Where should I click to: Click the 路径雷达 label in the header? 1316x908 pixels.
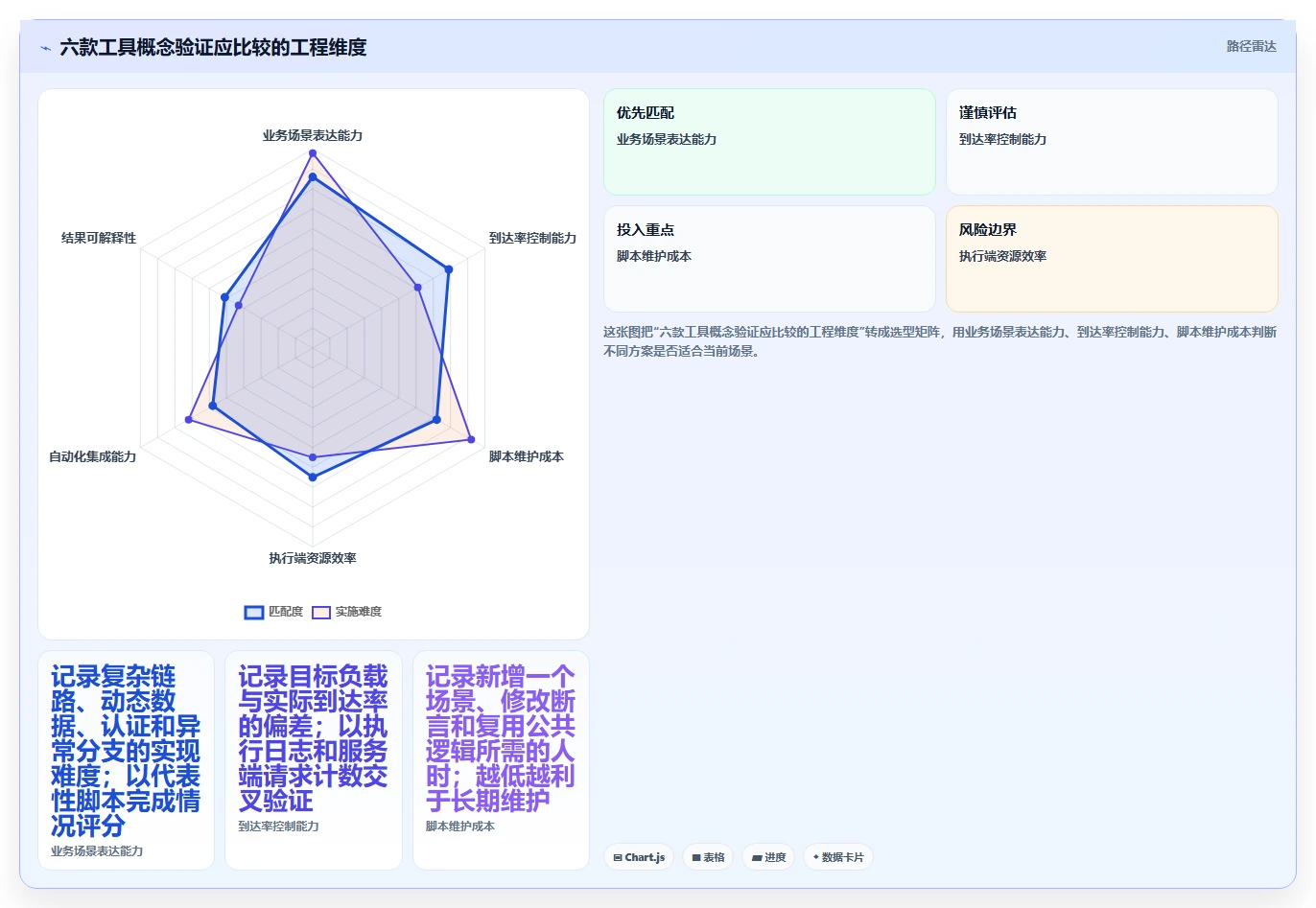click(x=1251, y=46)
